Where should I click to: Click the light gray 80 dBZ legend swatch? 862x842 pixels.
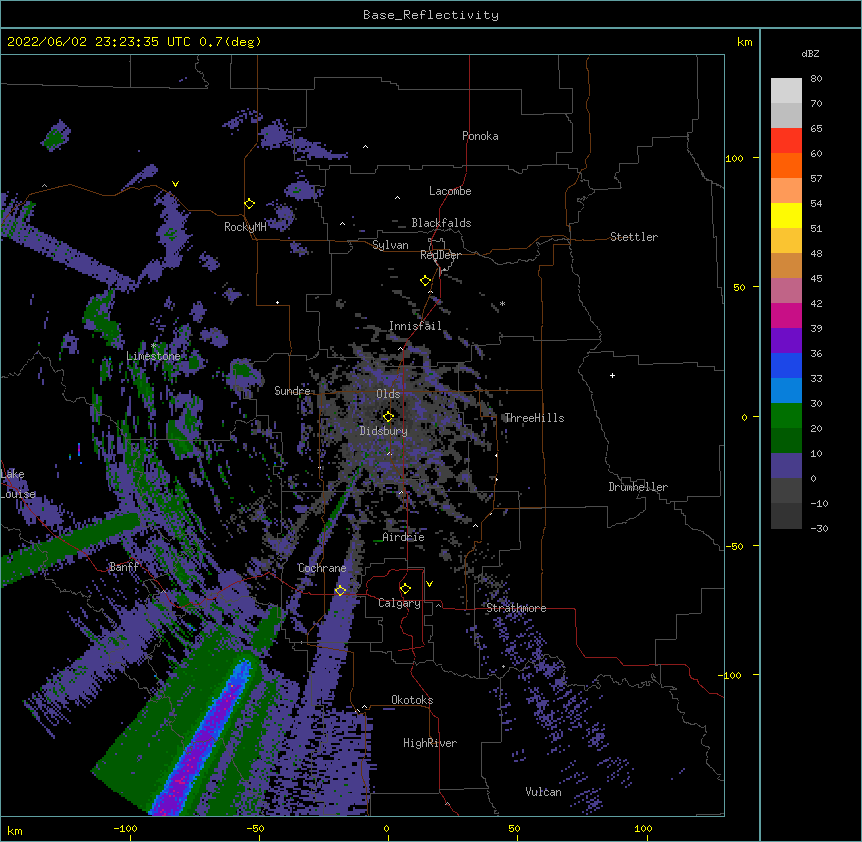point(786,90)
